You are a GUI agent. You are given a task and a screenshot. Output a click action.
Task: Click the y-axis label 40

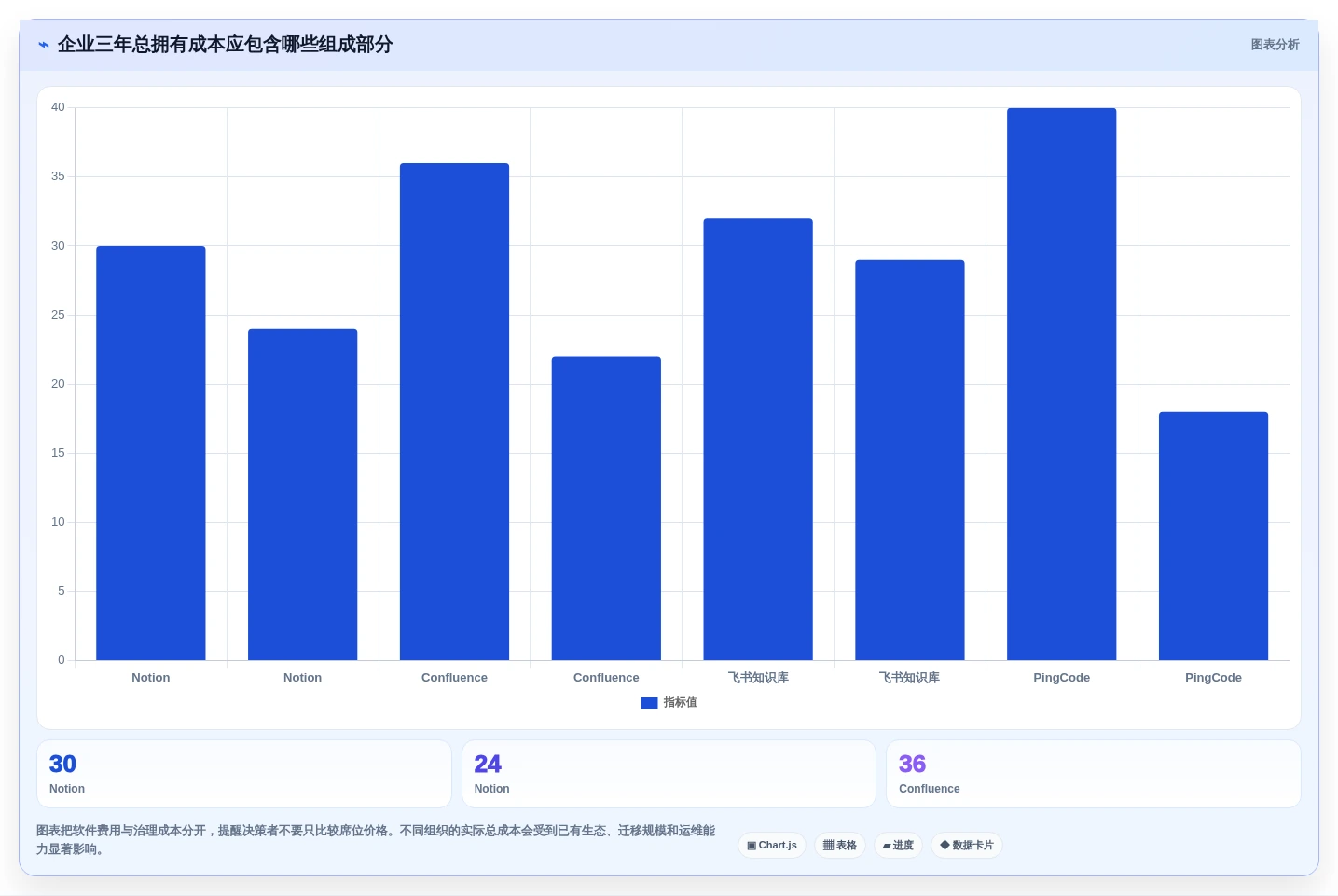click(58, 107)
